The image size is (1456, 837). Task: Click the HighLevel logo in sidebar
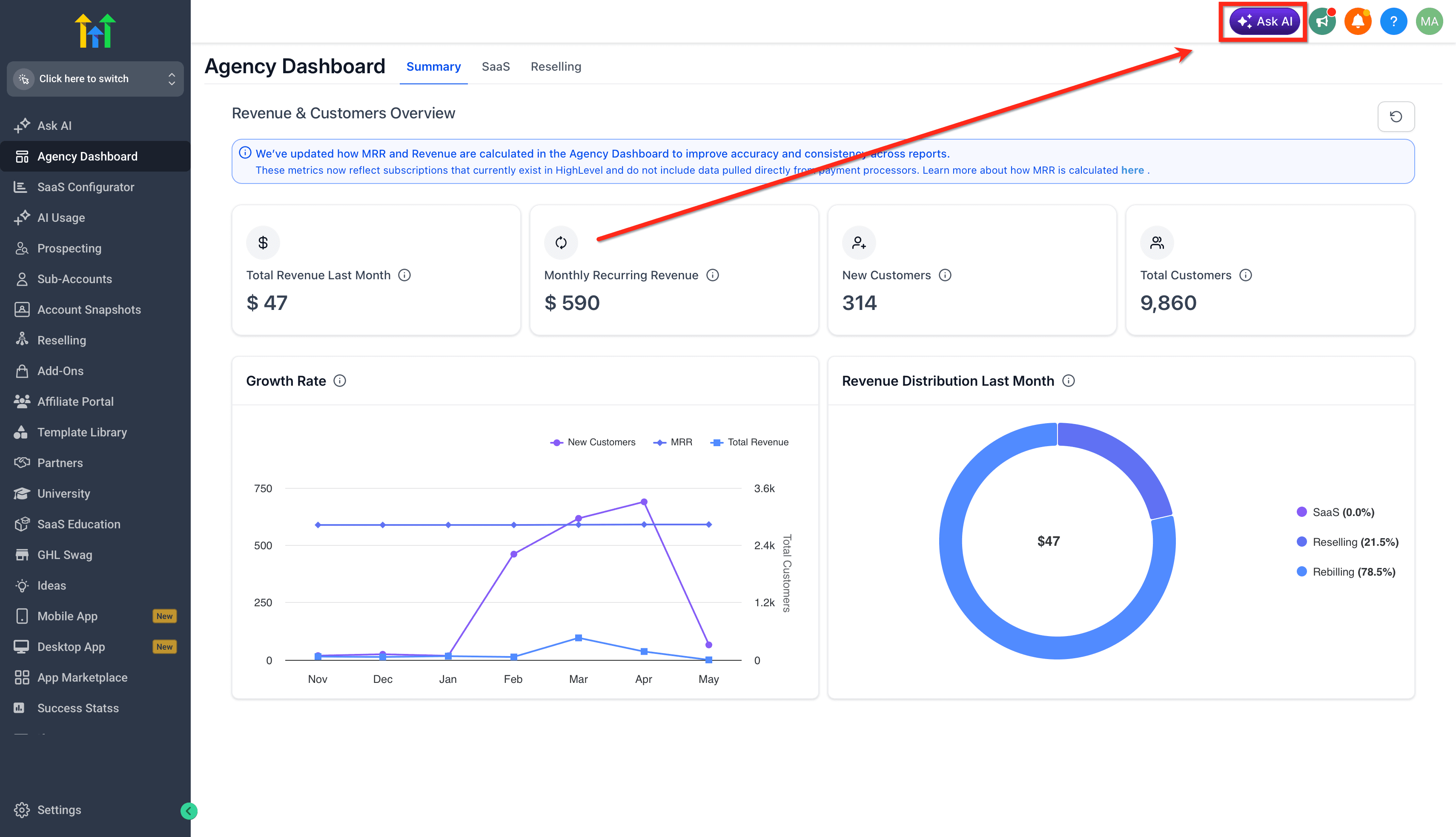pos(95,31)
